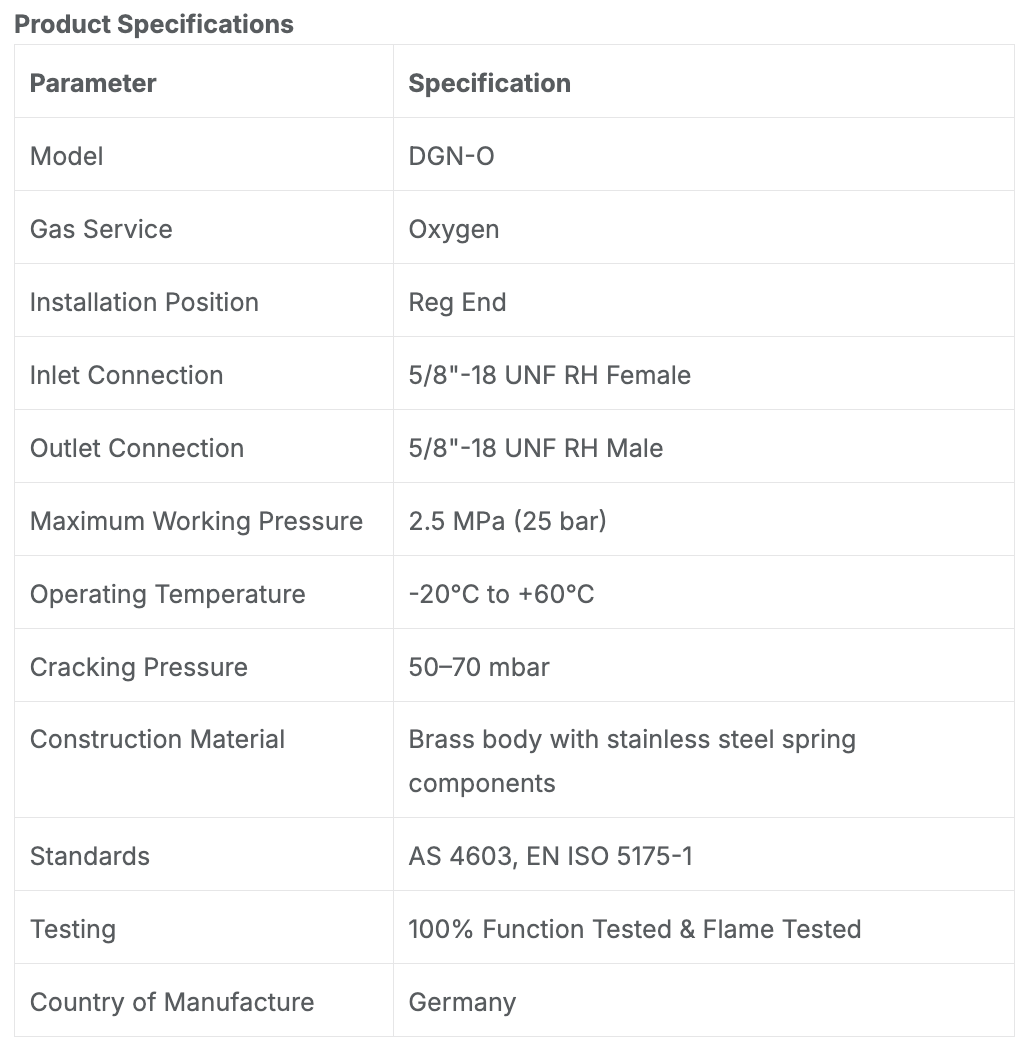Image resolution: width=1034 pixels, height=1056 pixels.
Task: Click the 5/8"-18 UNF RH Female text
Action: click(x=550, y=375)
